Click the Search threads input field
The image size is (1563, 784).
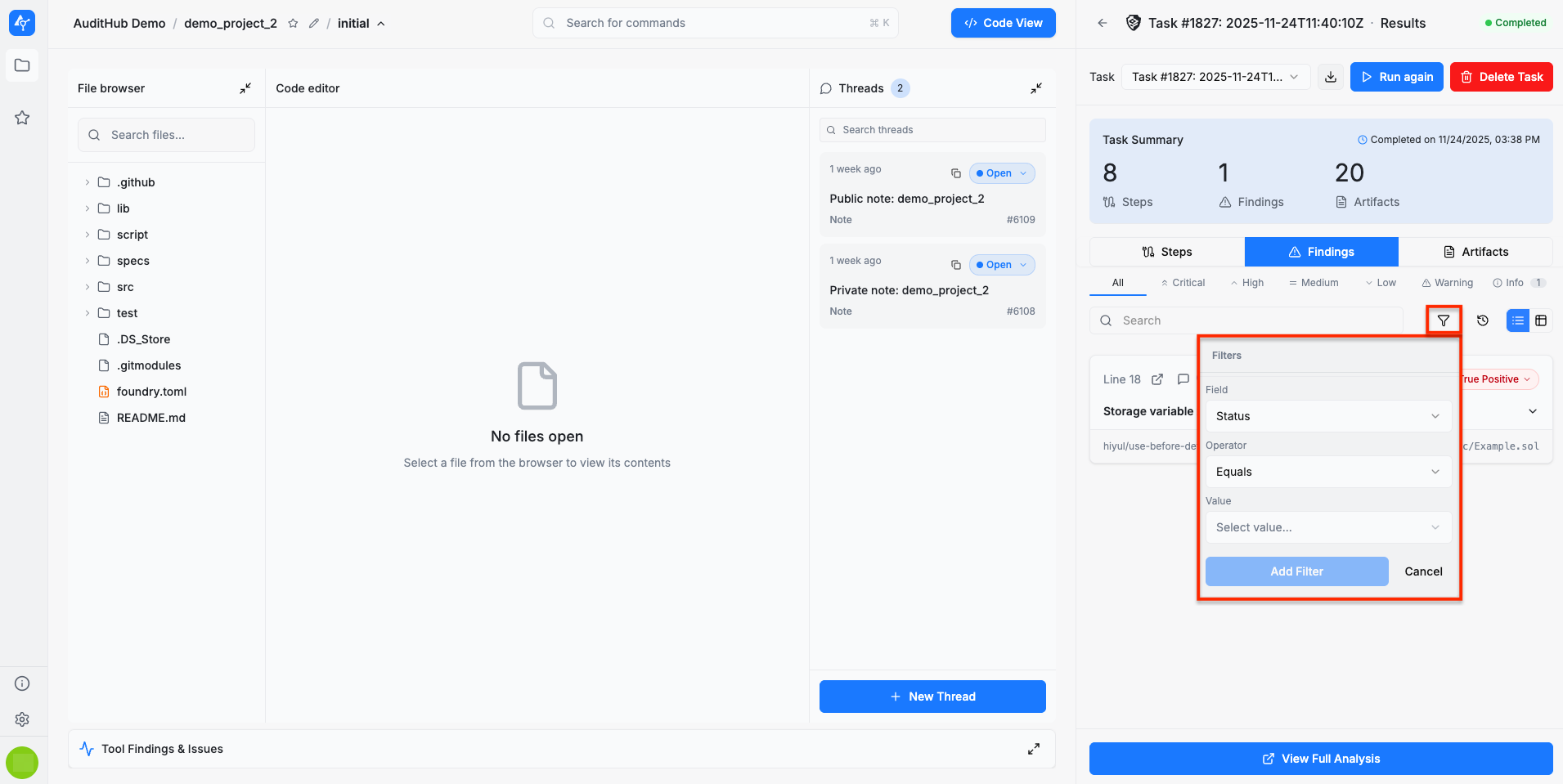[x=932, y=130]
